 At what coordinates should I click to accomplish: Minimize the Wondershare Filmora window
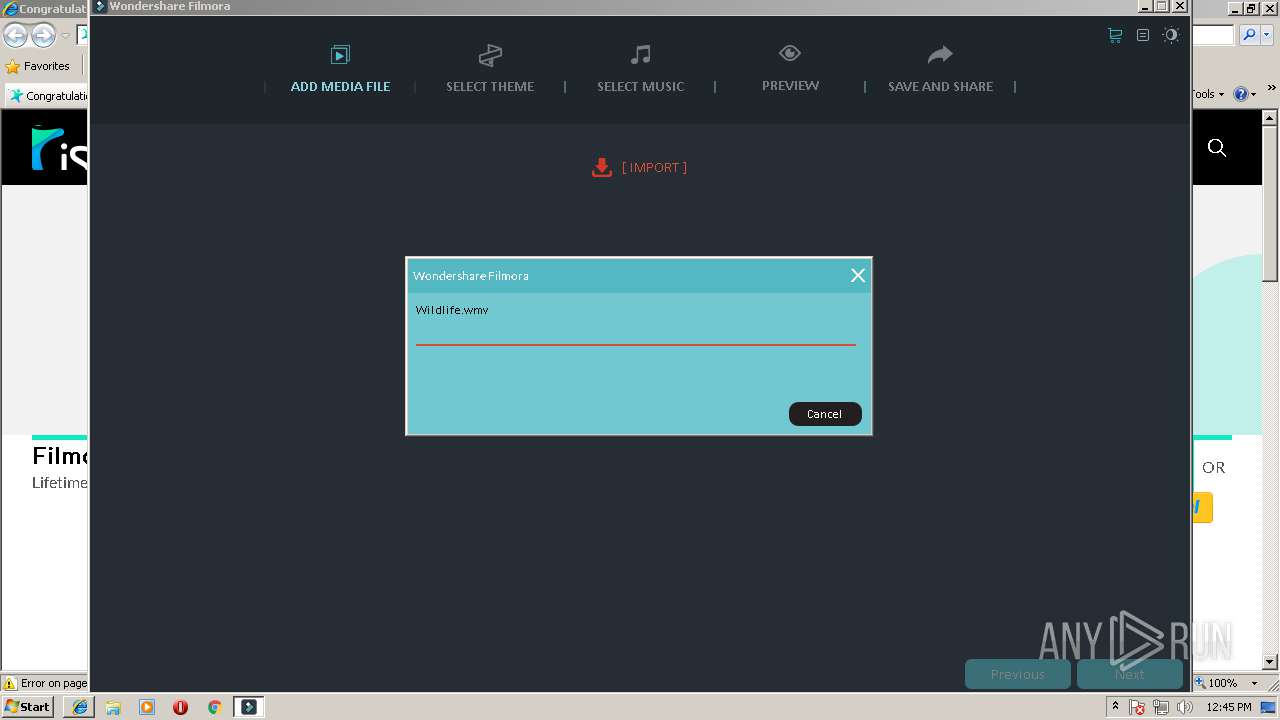[1144, 6]
